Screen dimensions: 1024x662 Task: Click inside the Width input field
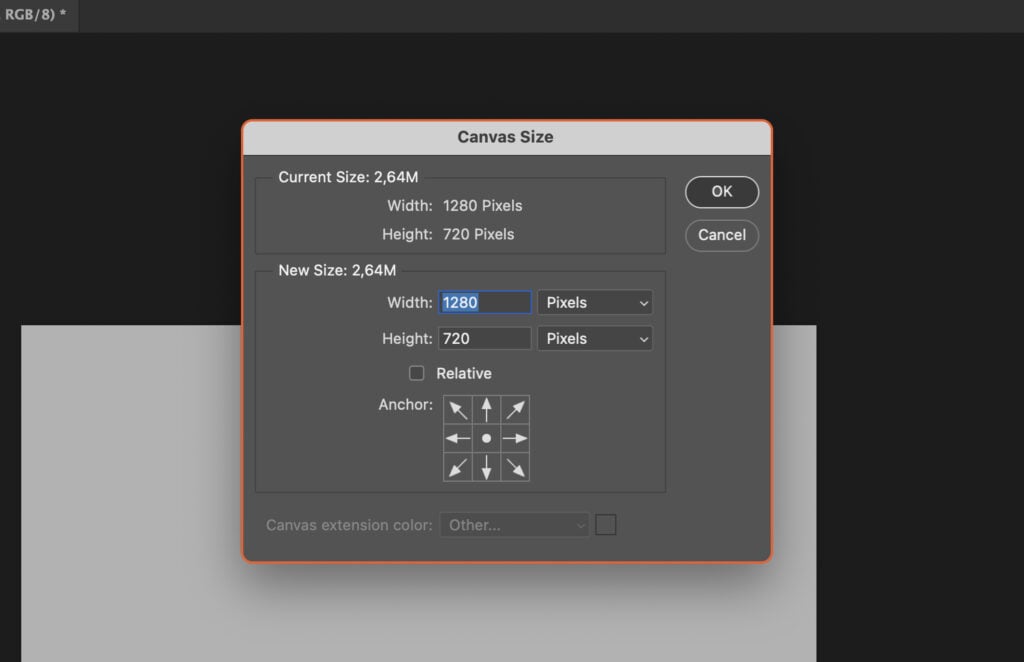485,302
